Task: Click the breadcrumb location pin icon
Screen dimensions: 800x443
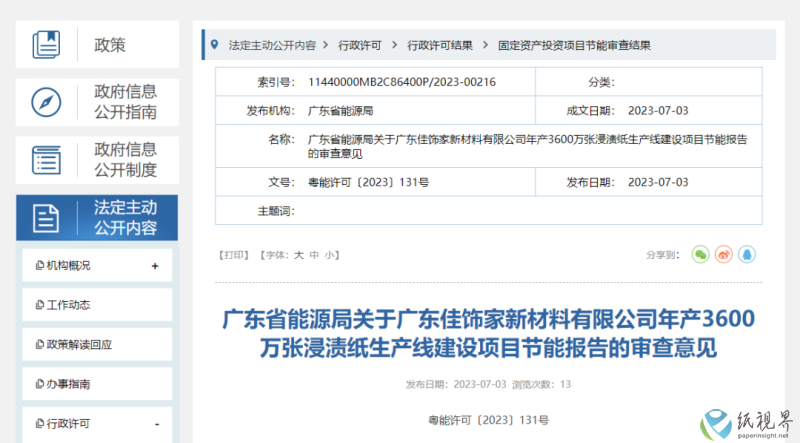Action: click(215, 45)
